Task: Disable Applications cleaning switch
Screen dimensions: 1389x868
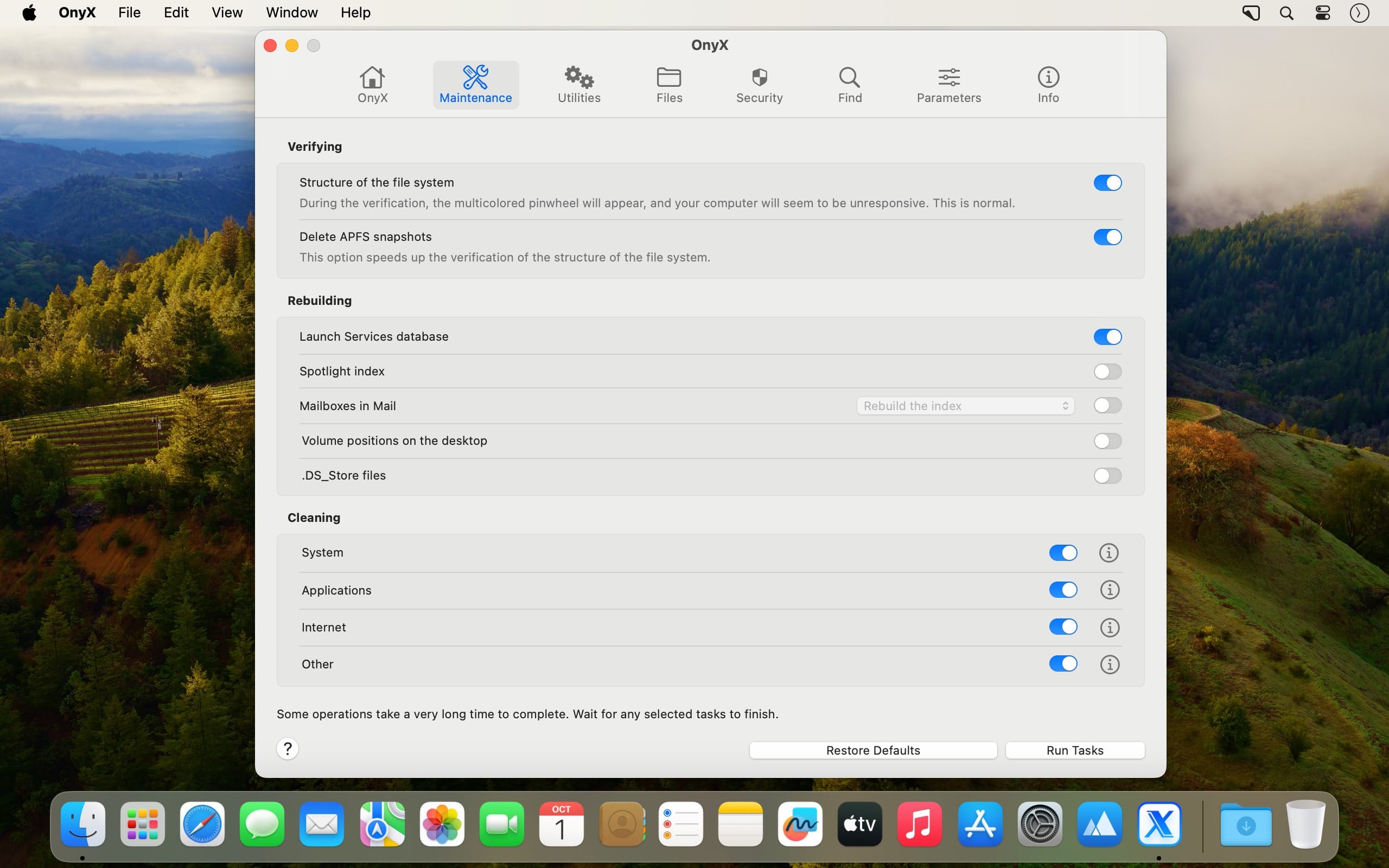Action: click(x=1063, y=590)
